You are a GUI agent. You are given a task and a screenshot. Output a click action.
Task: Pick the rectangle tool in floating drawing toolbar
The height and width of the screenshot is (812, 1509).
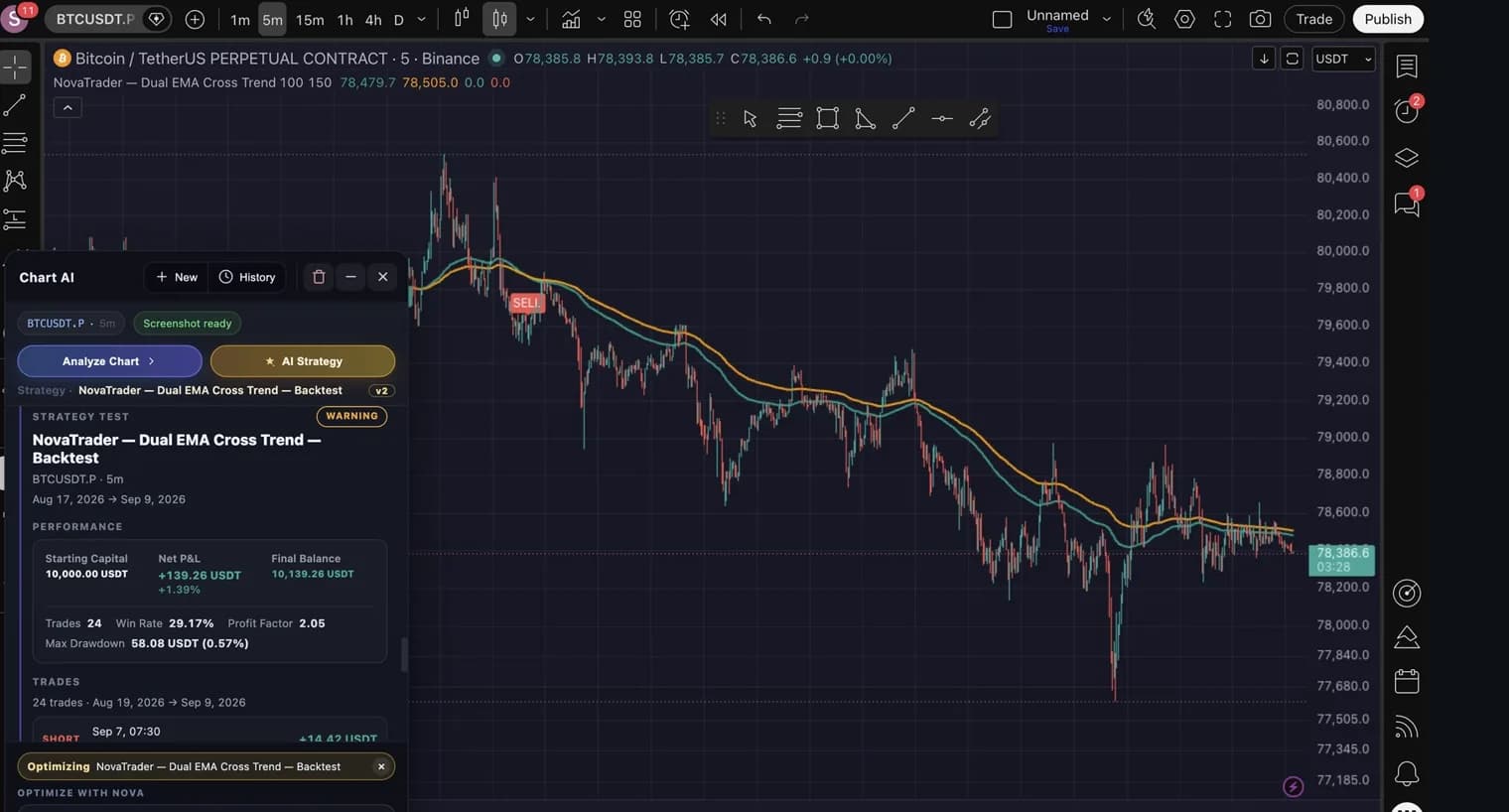[x=827, y=119]
